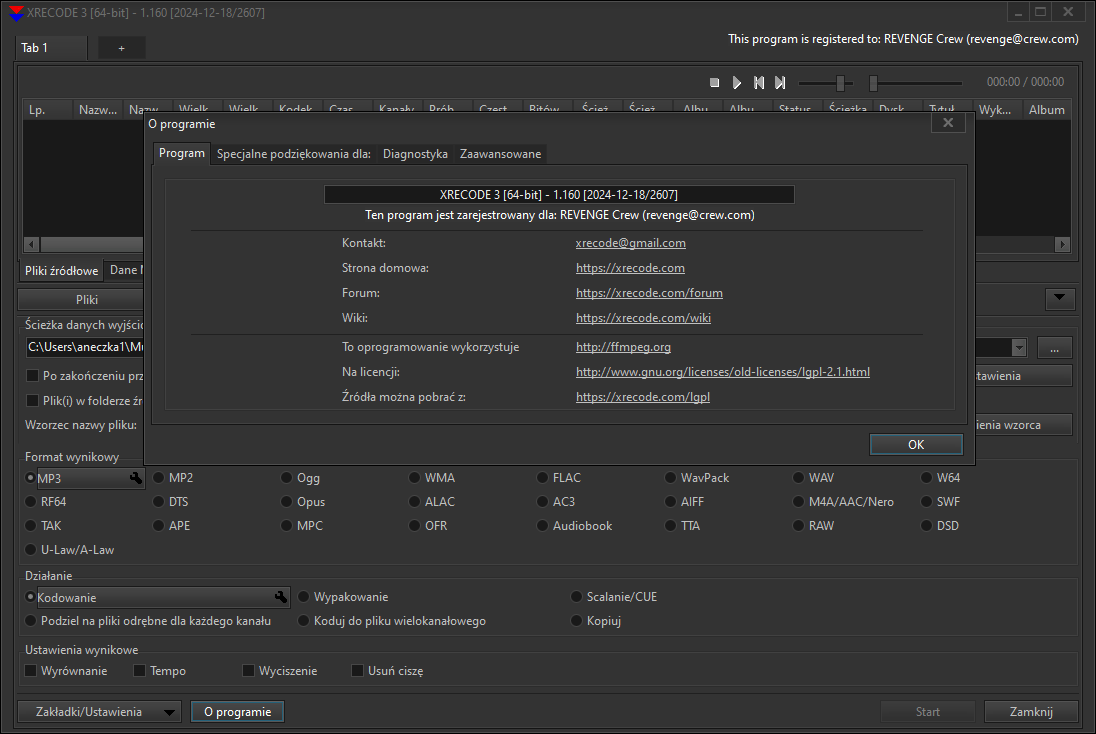Switch to Zaawansowane tab
This screenshot has width=1096, height=734.
click(500, 154)
